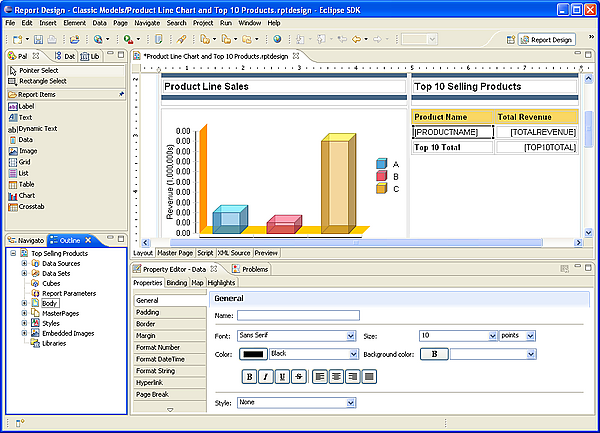Select the Hyperlink property category
The width and height of the screenshot is (600, 433).
point(170,383)
